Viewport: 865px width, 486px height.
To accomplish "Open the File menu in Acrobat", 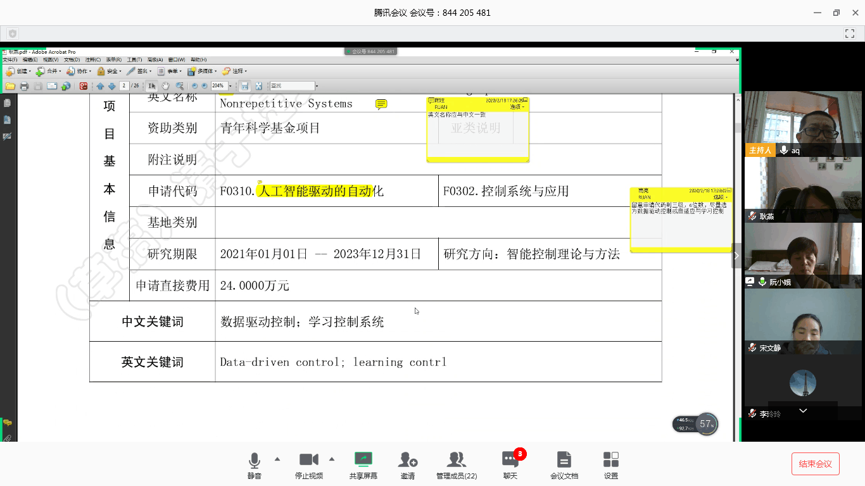I will click(10, 60).
